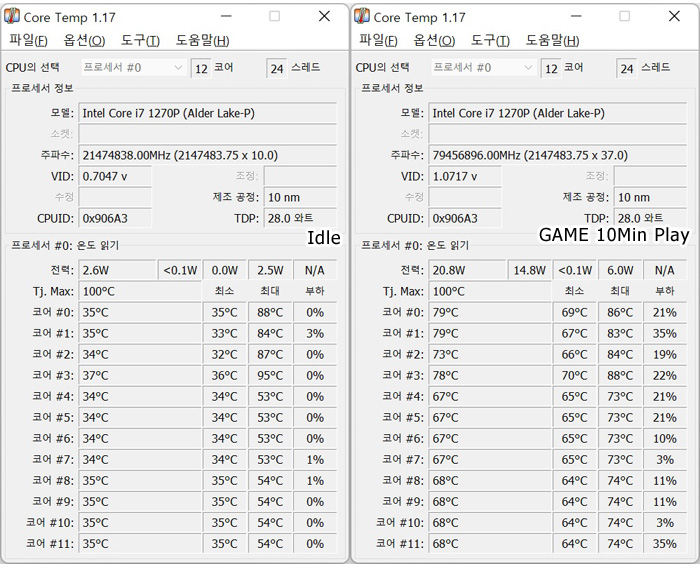Click Core Temp app icon in right window
This screenshot has width=700, height=568.
(x=362, y=16)
